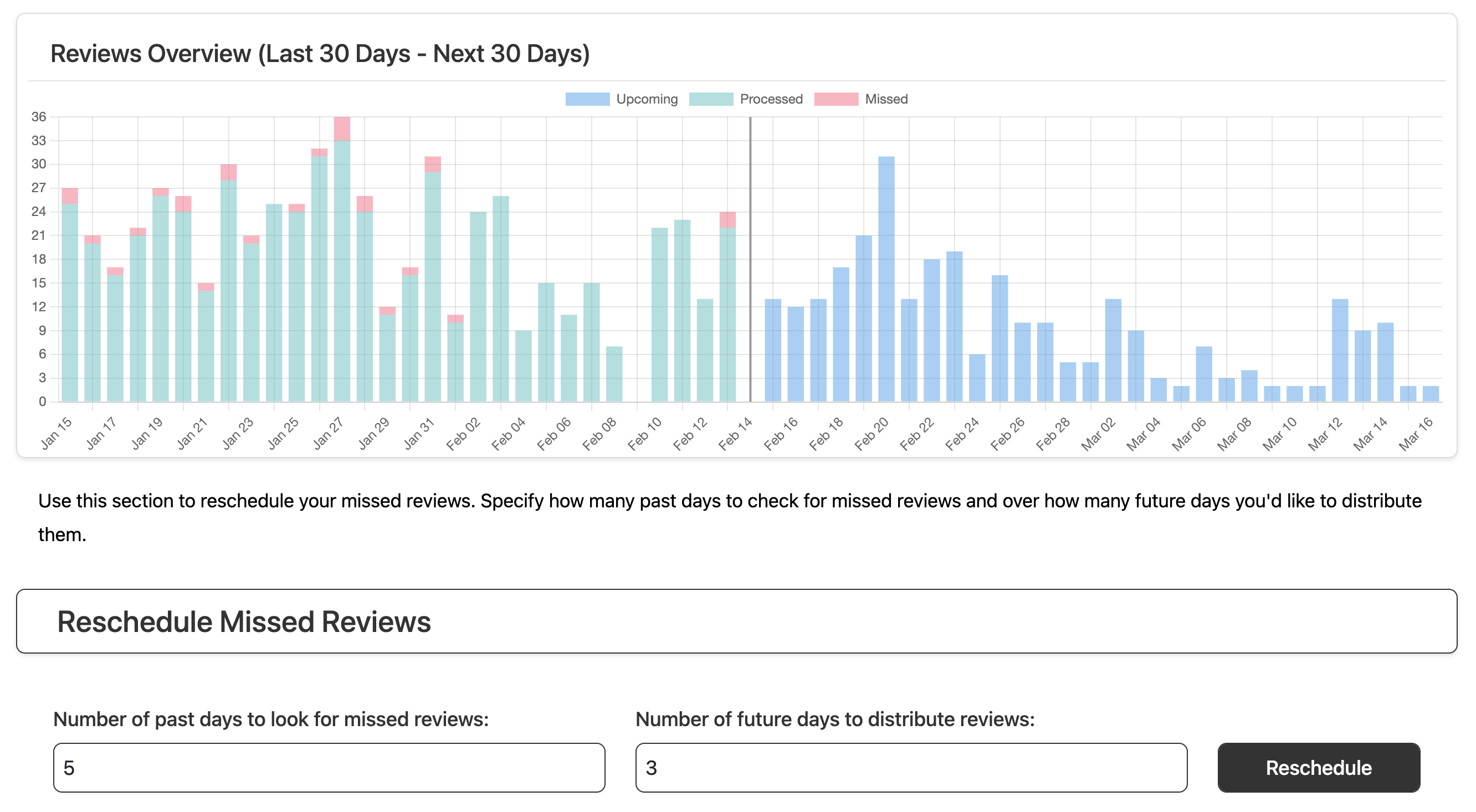Screen dimensions: 1476x812
Task: Click the Feb 14 bar's pink missed segment
Action: tap(727, 220)
